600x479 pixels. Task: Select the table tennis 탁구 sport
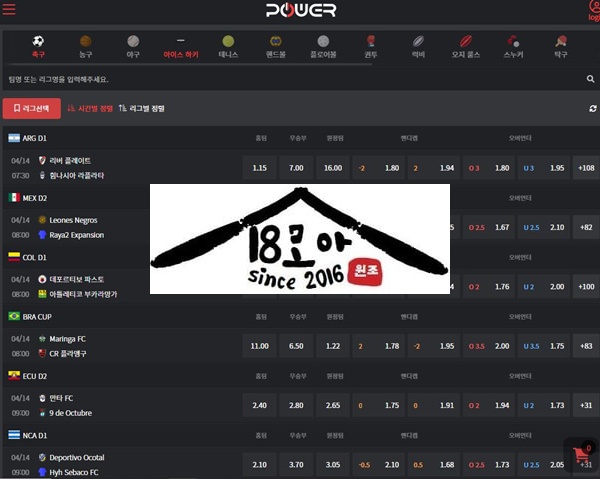(561, 47)
